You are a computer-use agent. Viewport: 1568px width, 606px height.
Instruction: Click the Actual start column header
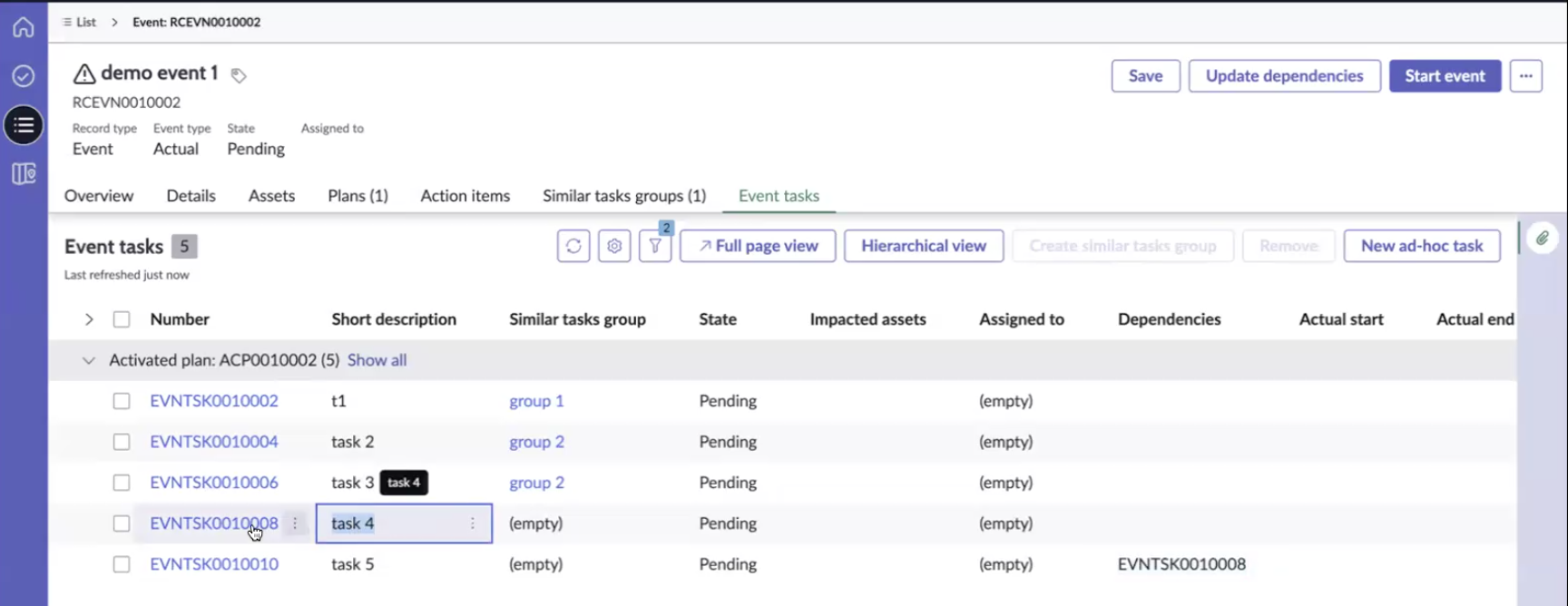(x=1341, y=319)
